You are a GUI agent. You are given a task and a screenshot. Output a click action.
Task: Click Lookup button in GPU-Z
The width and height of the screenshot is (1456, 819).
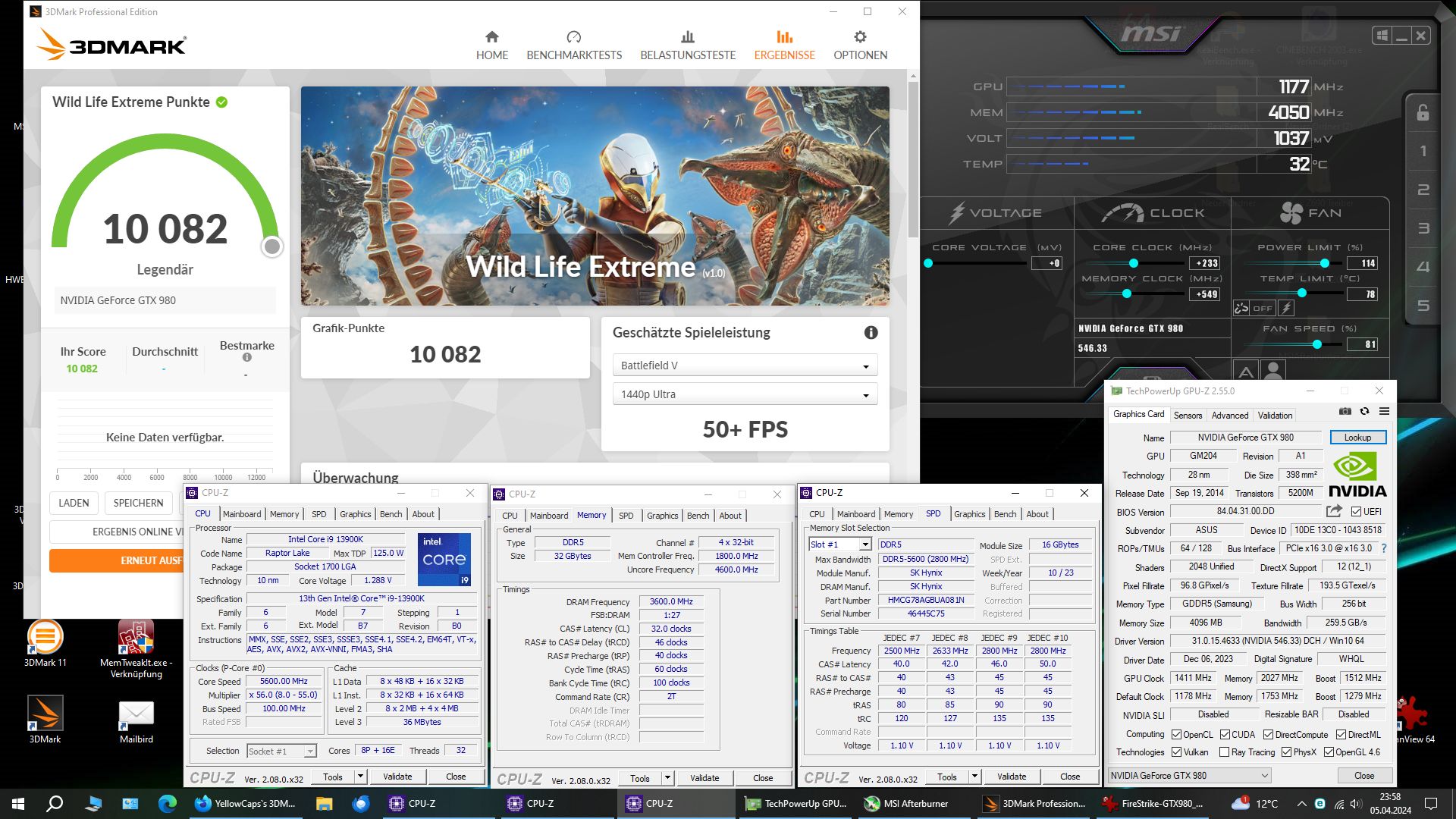[1357, 438]
